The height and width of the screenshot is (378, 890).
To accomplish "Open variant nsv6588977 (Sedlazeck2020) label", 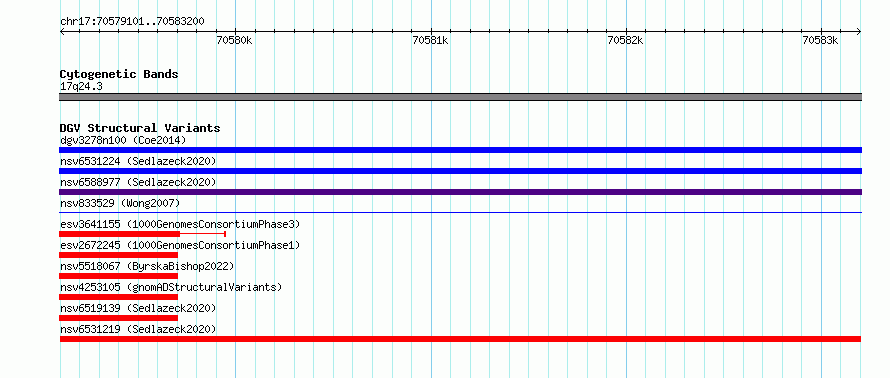I will (x=138, y=182).
